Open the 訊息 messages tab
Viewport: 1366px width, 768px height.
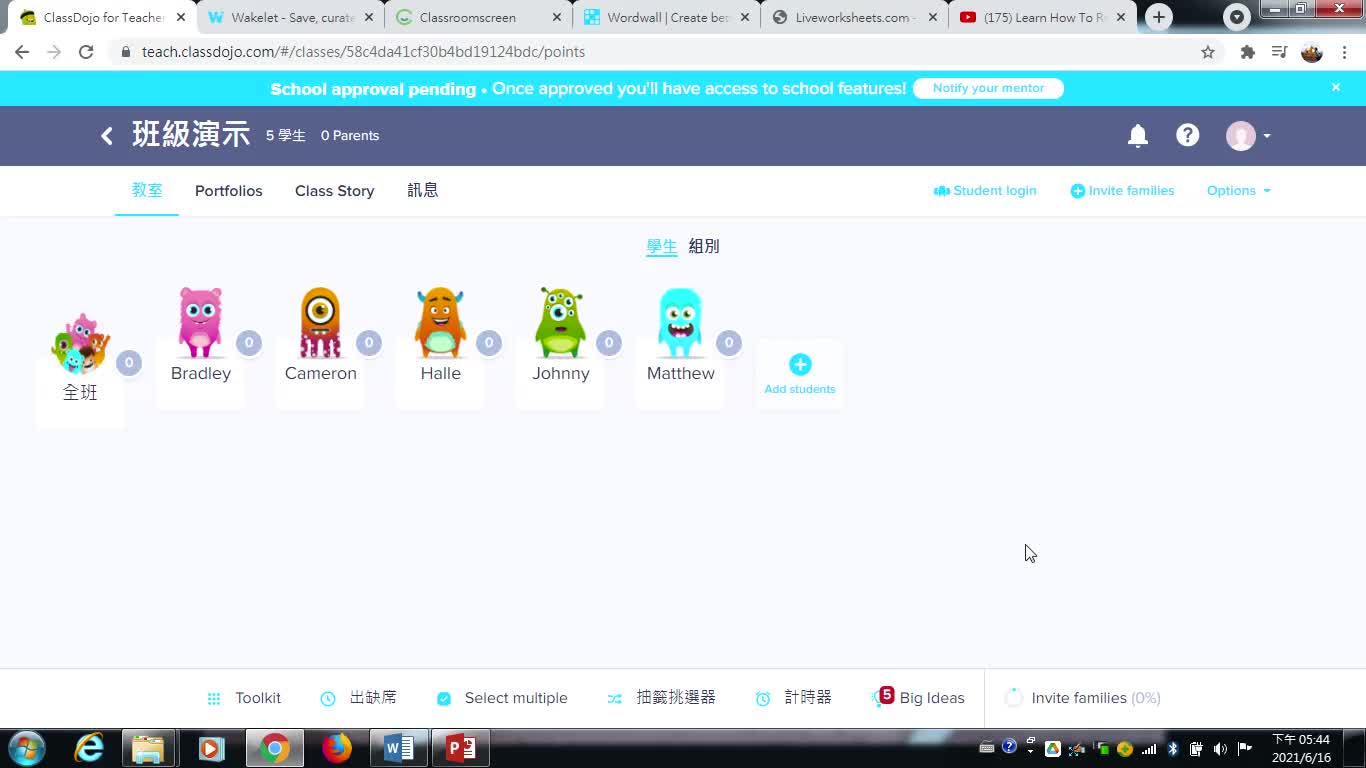423,191
